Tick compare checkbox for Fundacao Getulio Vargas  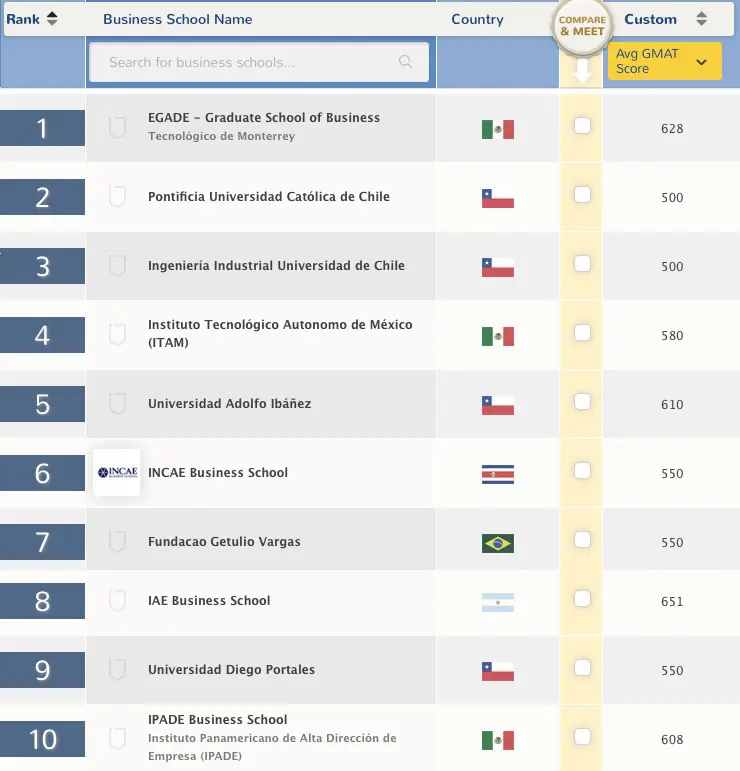pos(582,539)
